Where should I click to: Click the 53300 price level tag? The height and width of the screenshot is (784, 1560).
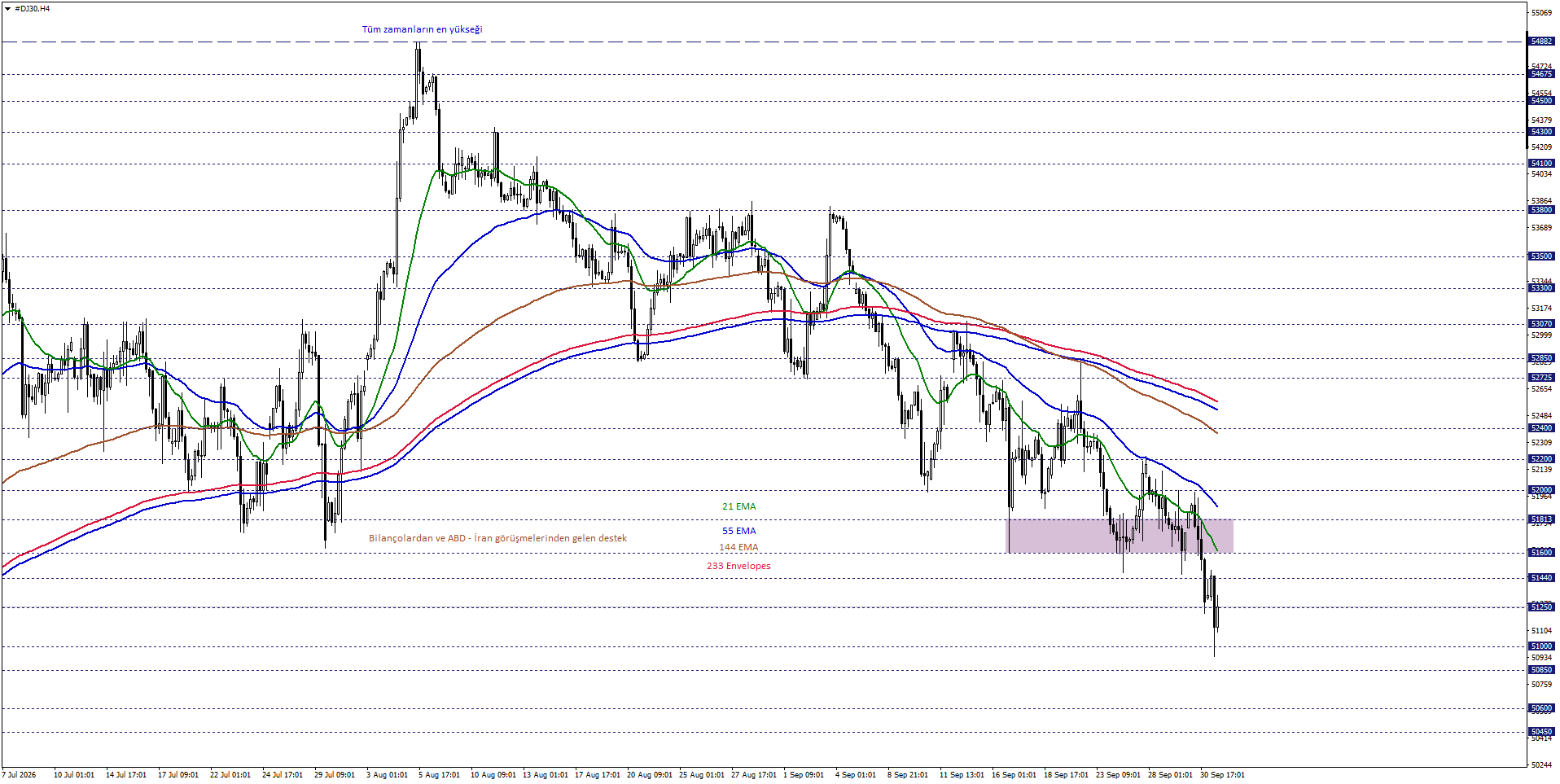[1541, 288]
